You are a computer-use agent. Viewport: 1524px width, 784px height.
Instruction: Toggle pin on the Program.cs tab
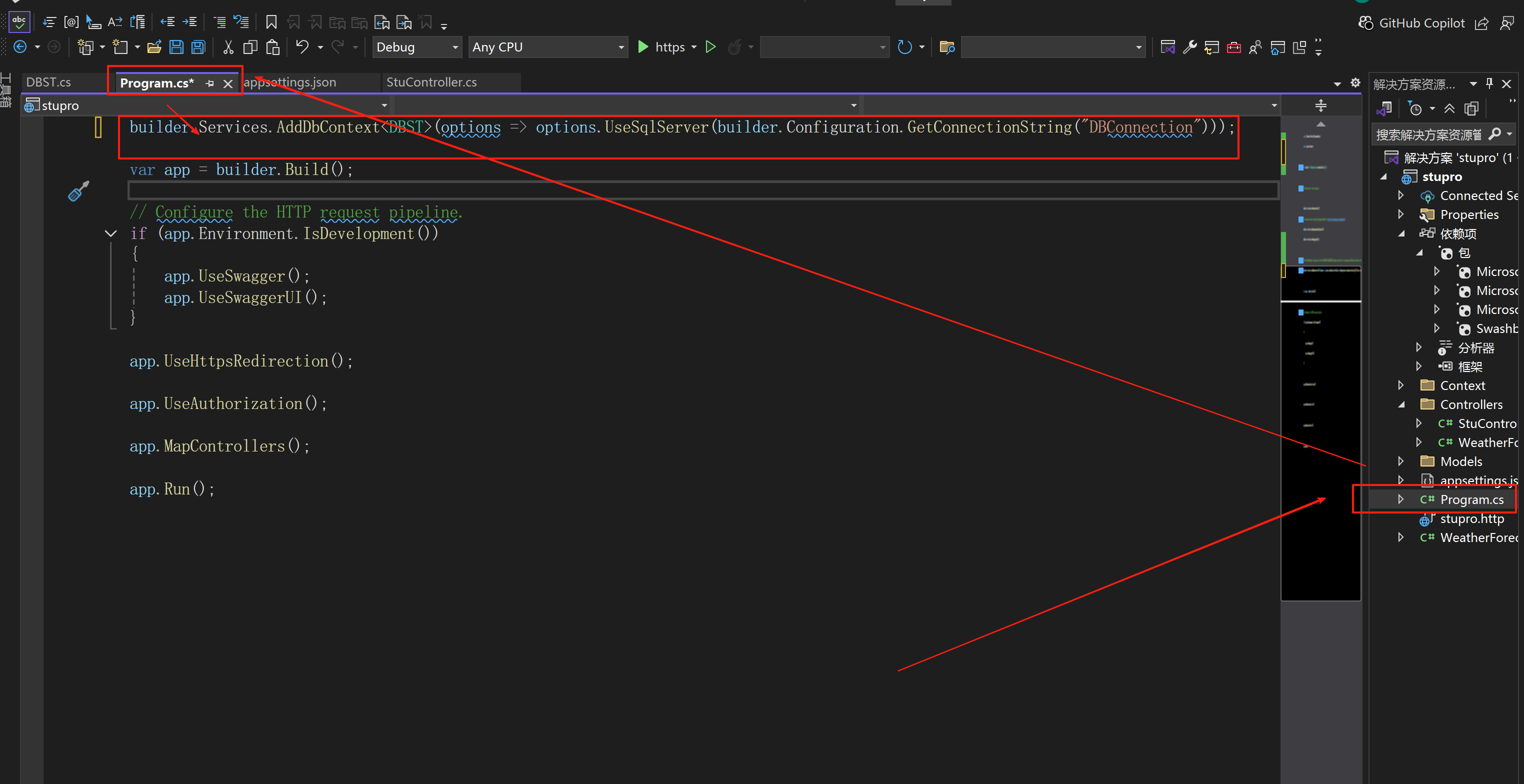[x=209, y=83]
